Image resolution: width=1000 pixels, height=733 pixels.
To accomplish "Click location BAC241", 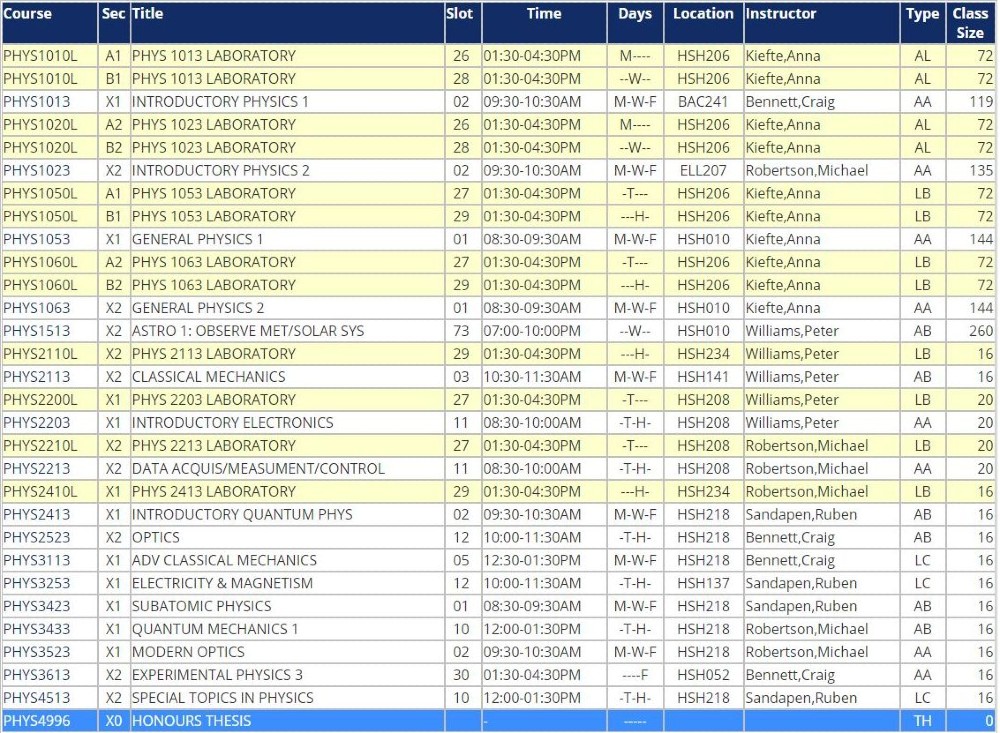I will click(703, 101).
